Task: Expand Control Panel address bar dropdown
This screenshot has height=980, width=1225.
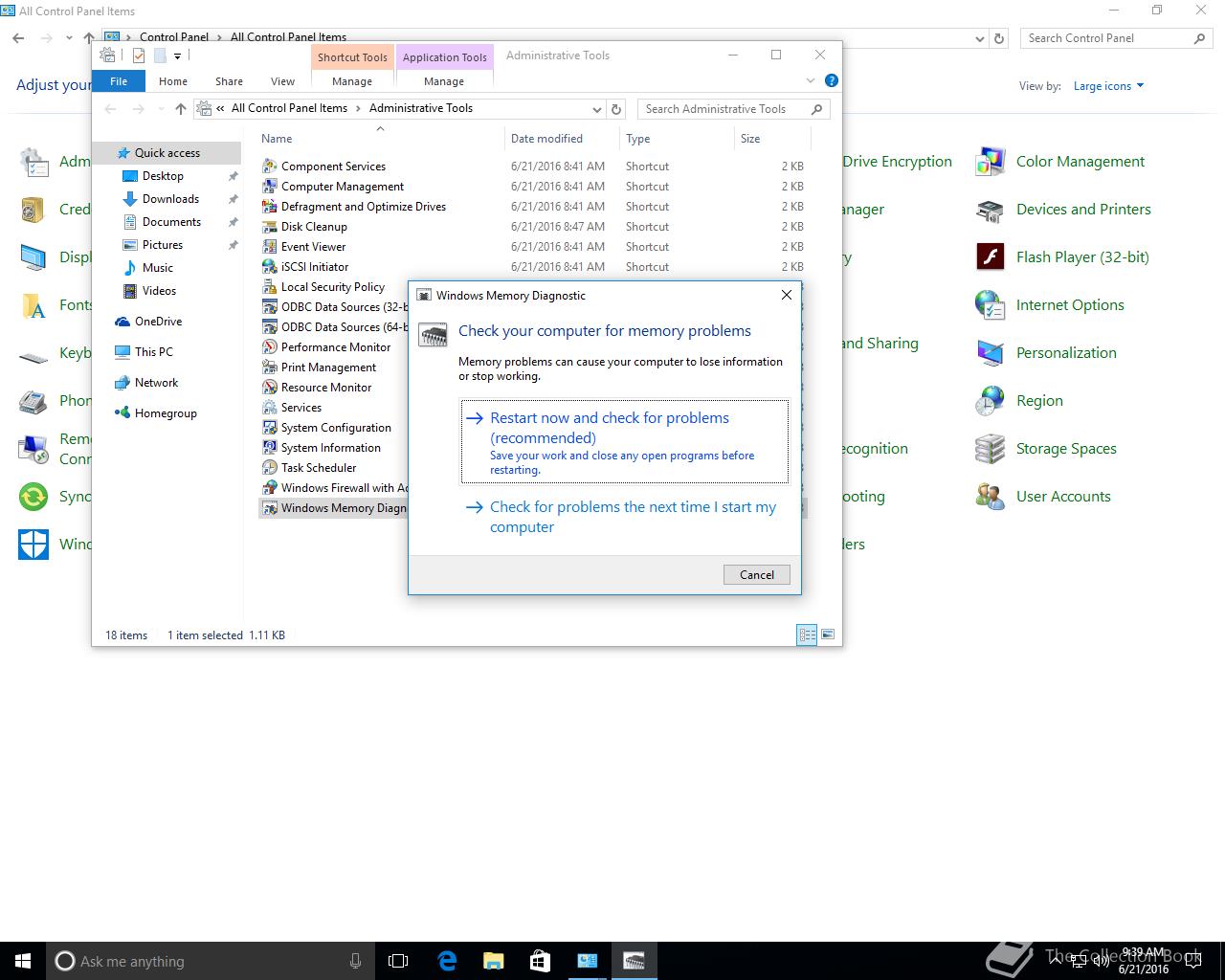Action: (x=979, y=39)
